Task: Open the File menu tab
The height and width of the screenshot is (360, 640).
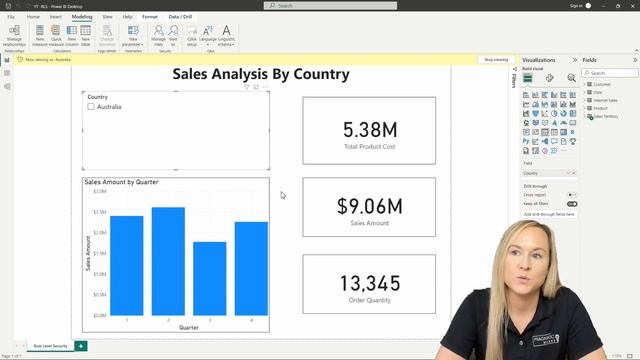Action: [x=11, y=17]
